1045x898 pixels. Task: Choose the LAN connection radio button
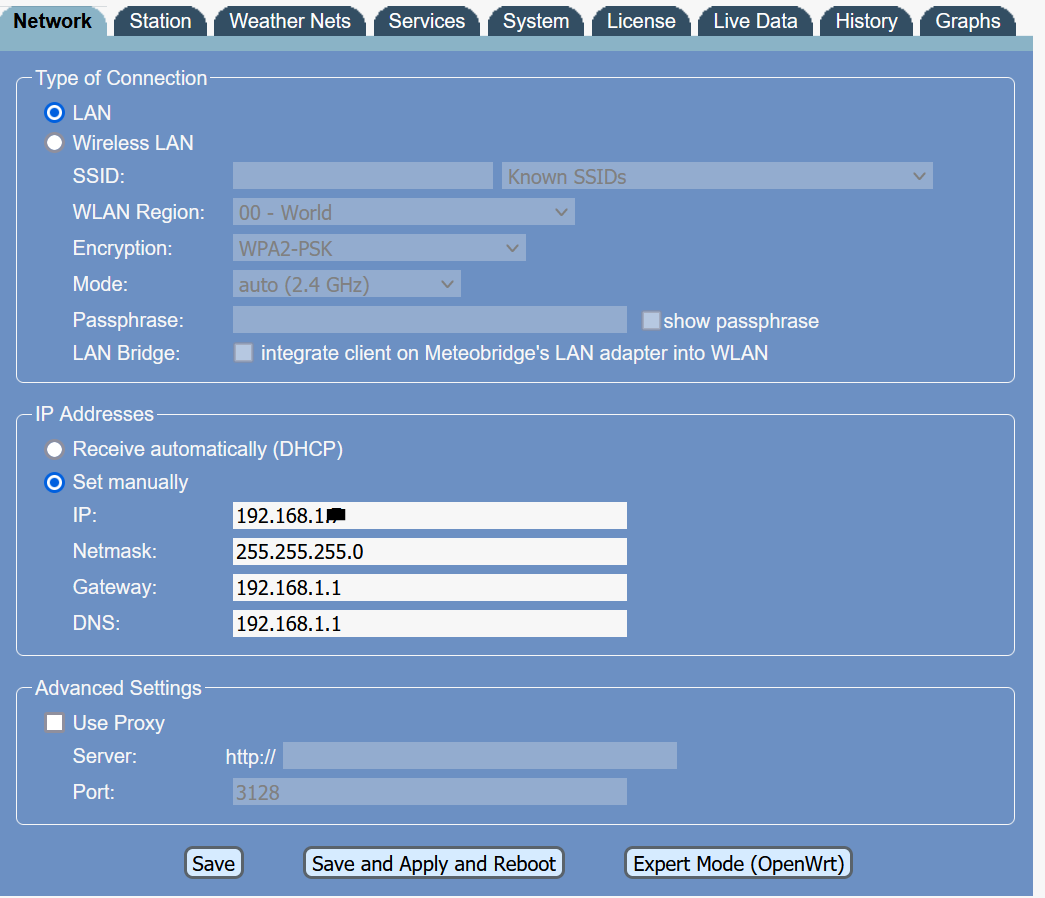55,113
